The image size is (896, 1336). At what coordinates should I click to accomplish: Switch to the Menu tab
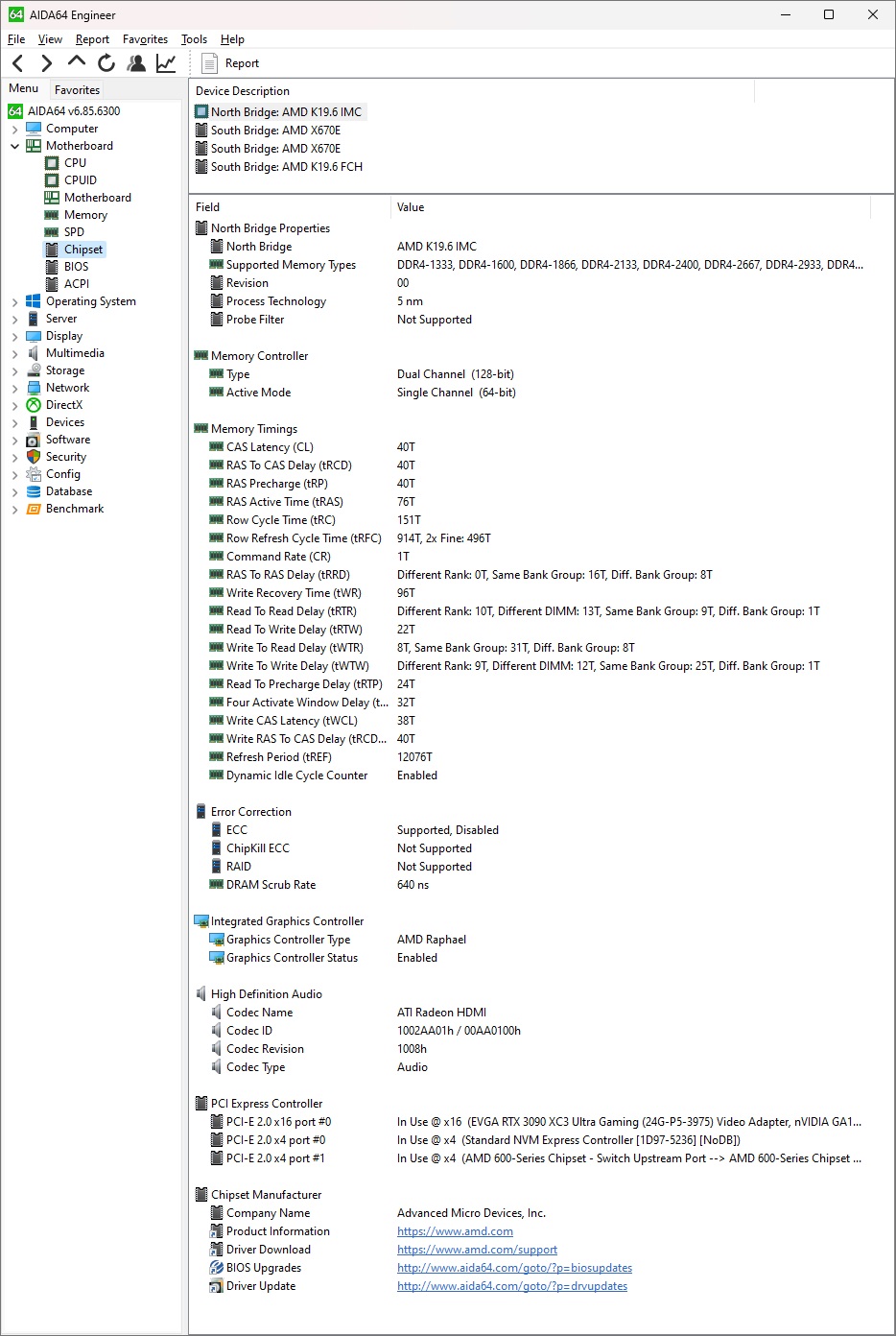[x=24, y=88]
